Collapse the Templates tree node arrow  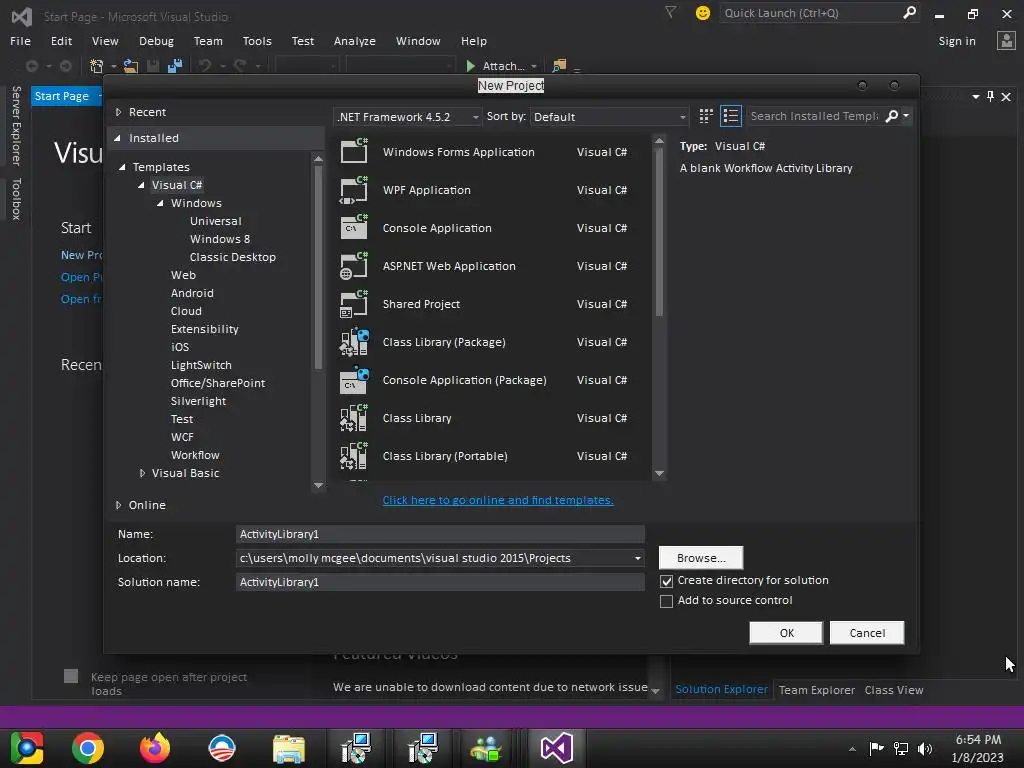[122, 167]
